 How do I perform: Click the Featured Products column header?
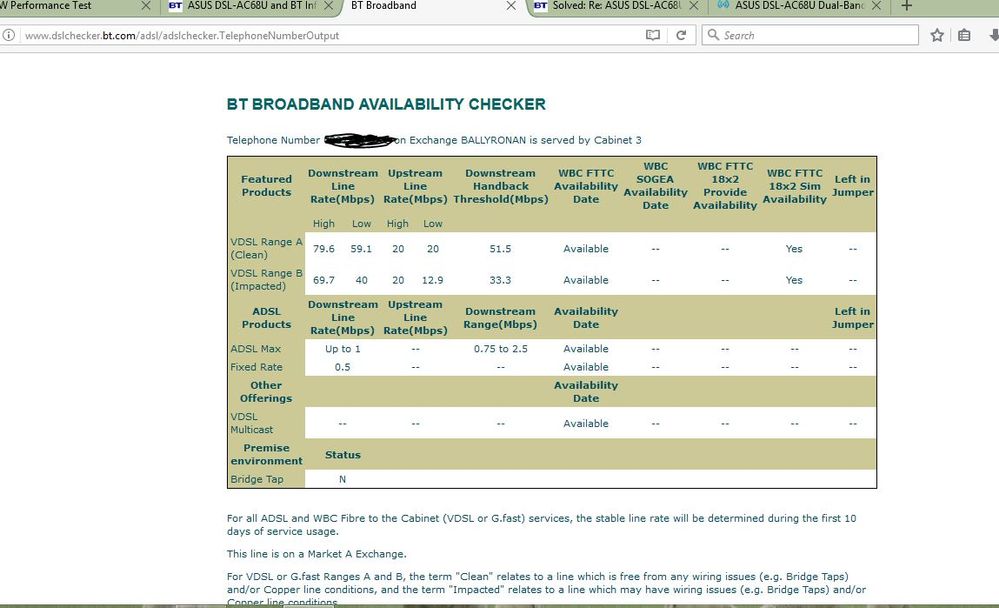click(266, 185)
